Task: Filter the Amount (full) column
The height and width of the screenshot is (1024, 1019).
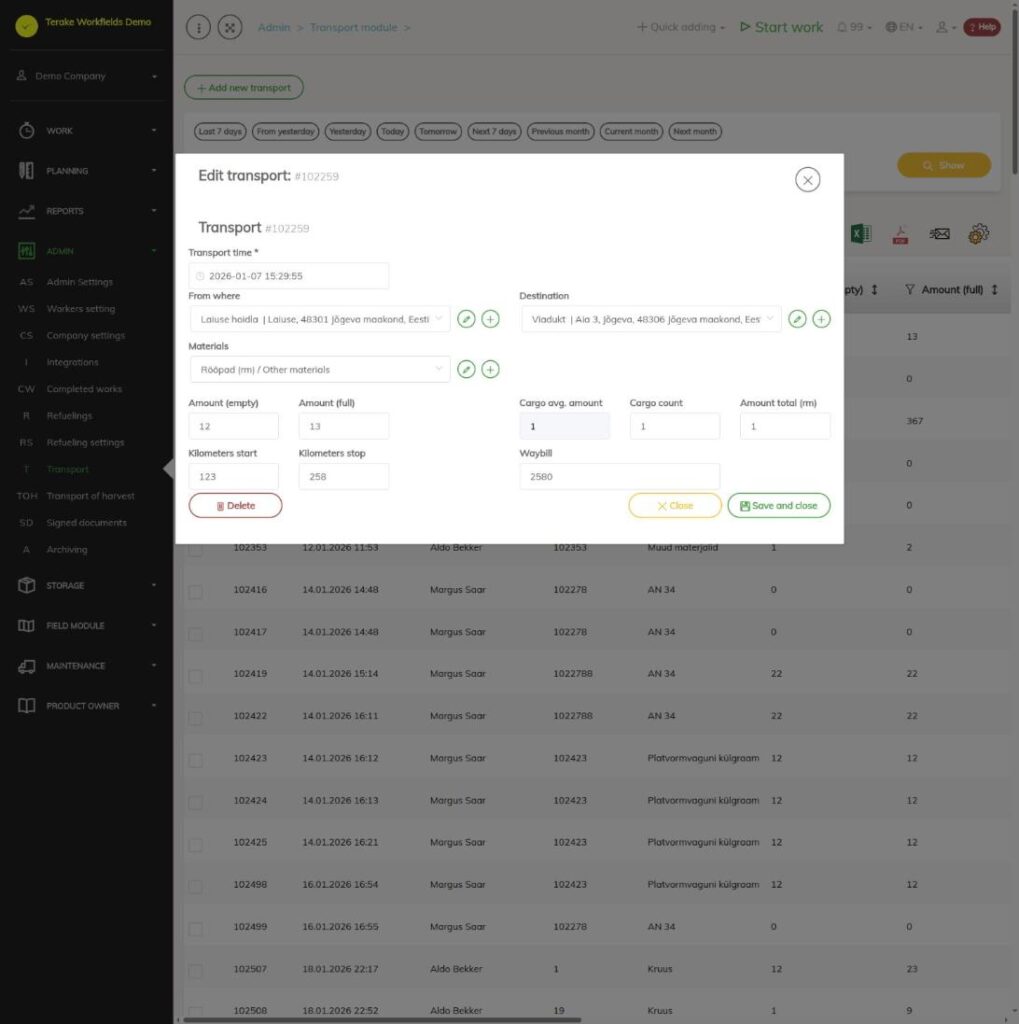Action: [909, 289]
